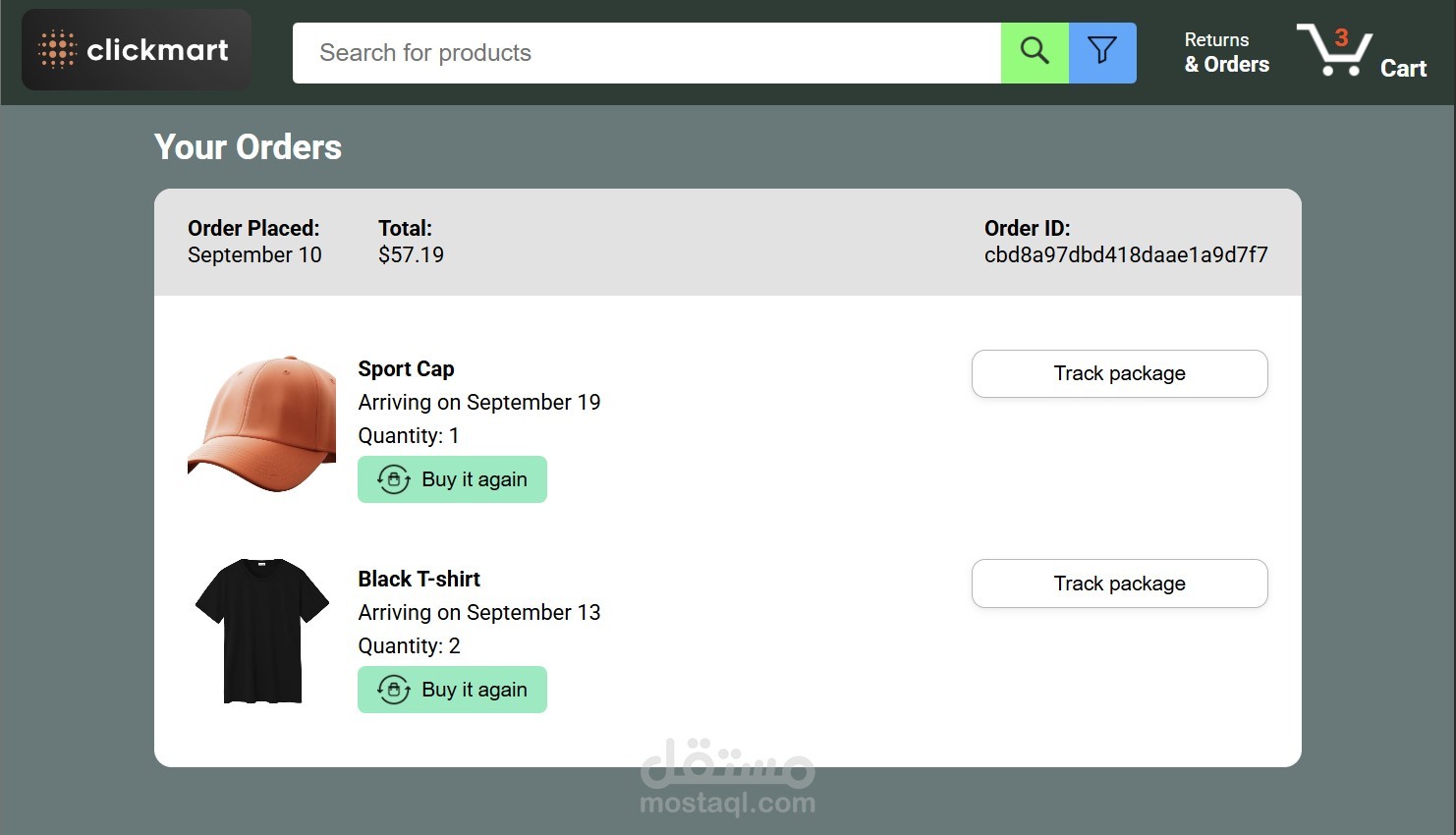The image size is (1456, 835).
Task: Click the Your Orders heading
Action: click(x=248, y=147)
